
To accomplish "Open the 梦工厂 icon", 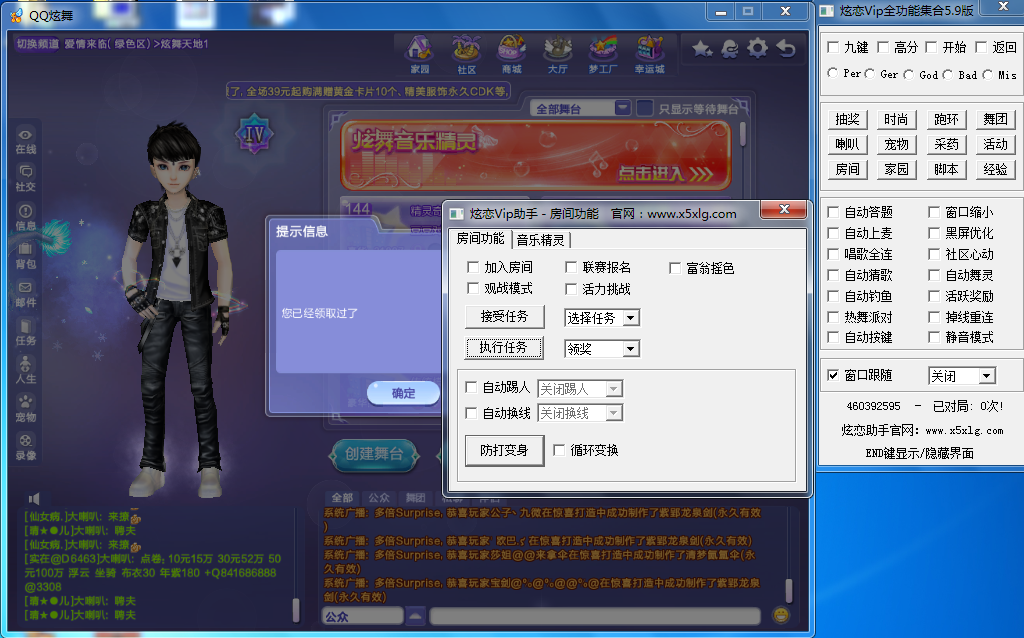I will point(603,55).
